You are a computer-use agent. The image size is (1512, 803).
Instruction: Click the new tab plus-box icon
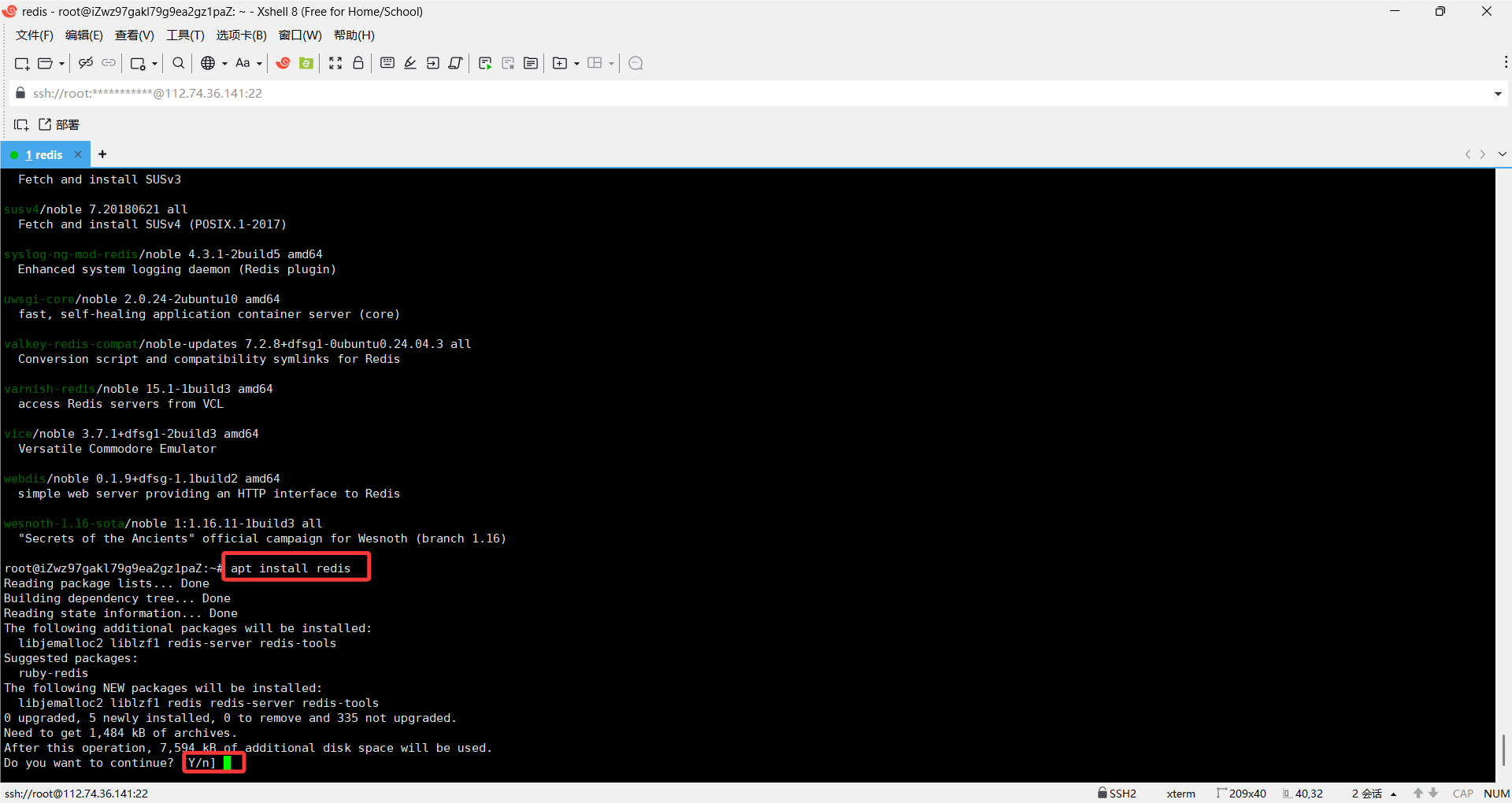click(560, 63)
